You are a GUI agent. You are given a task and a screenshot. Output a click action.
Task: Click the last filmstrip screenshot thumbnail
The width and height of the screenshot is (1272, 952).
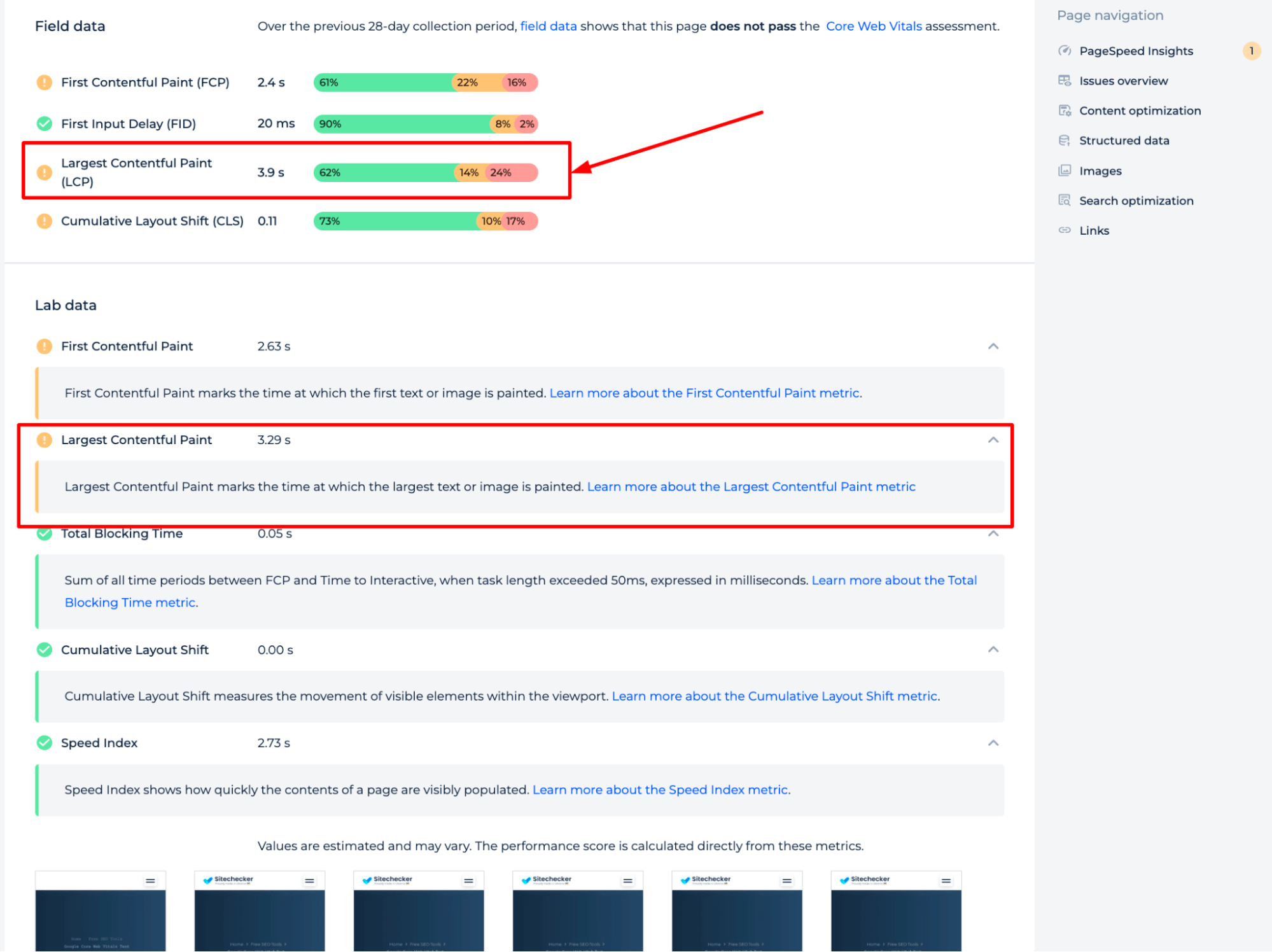click(x=896, y=911)
